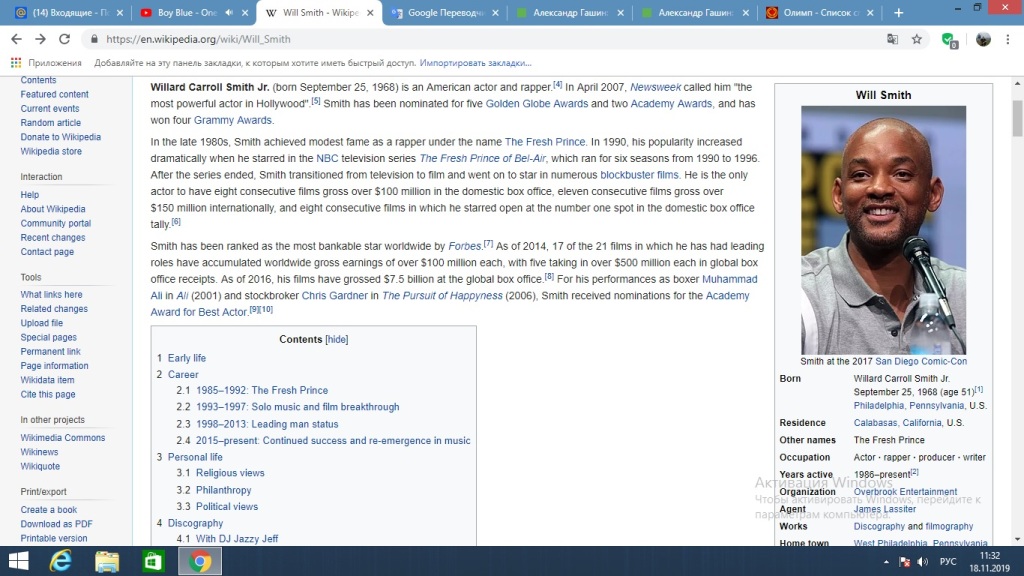
Task: Open the green shield extension icon
Action: (950, 40)
